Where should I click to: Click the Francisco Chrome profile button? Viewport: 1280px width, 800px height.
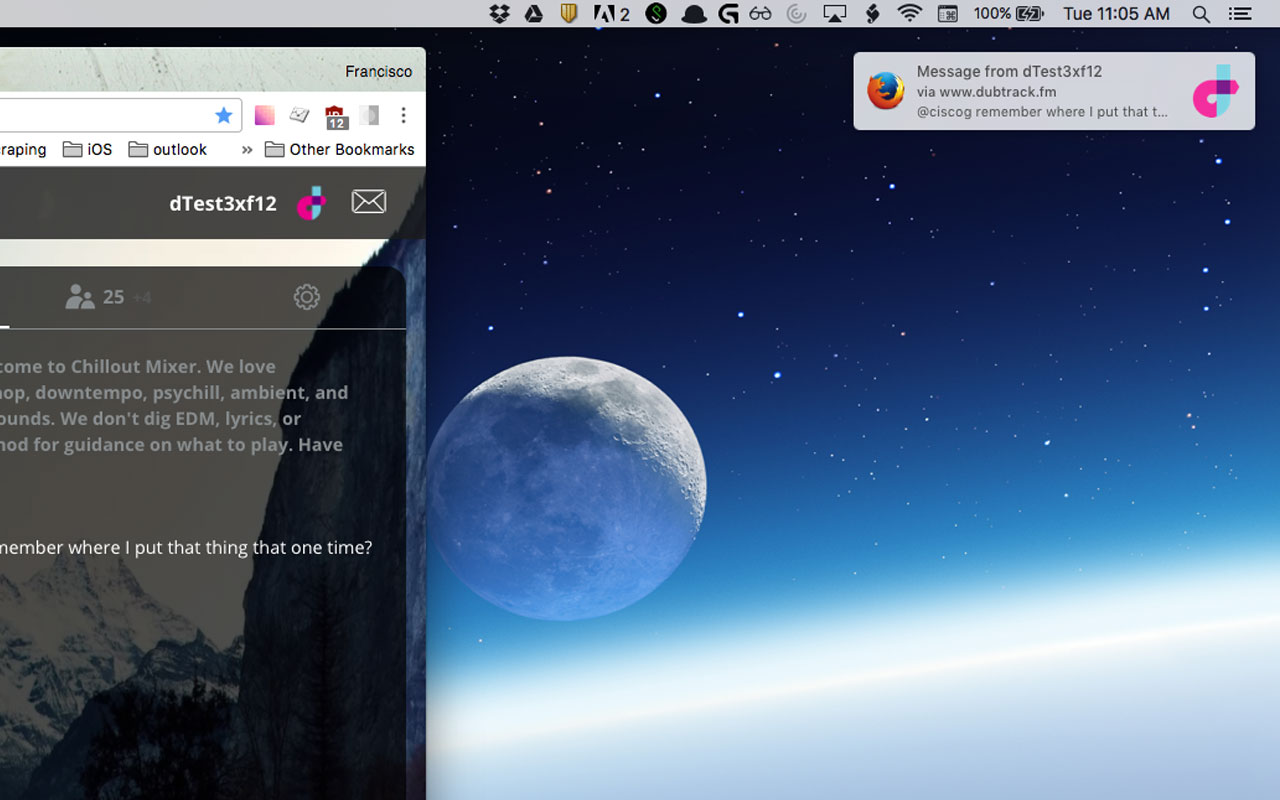(x=378, y=71)
